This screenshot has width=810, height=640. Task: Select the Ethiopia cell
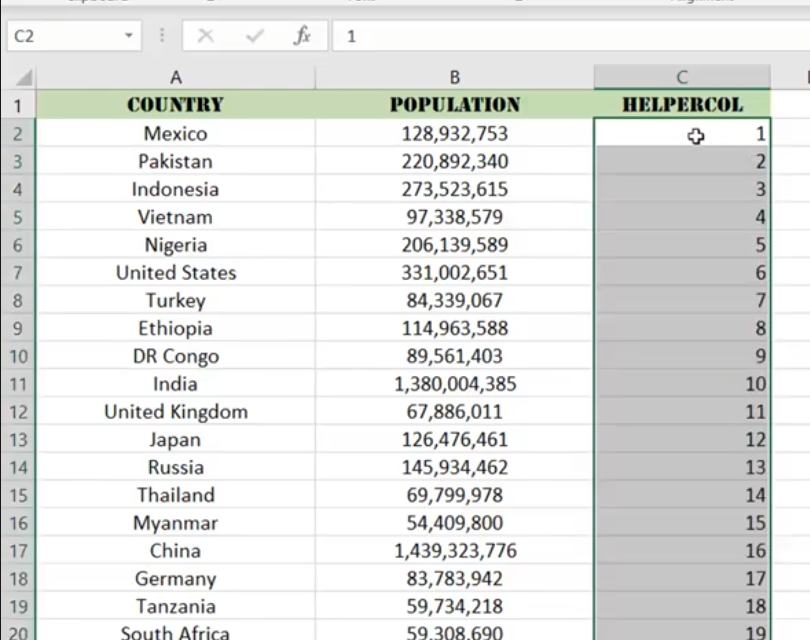176,328
